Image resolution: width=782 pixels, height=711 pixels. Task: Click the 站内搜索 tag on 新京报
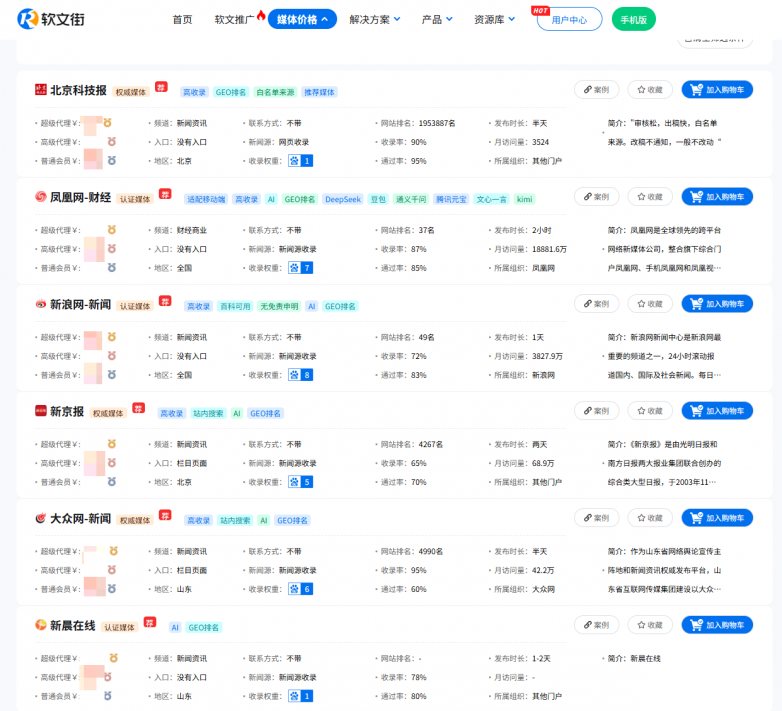coord(208,413)
